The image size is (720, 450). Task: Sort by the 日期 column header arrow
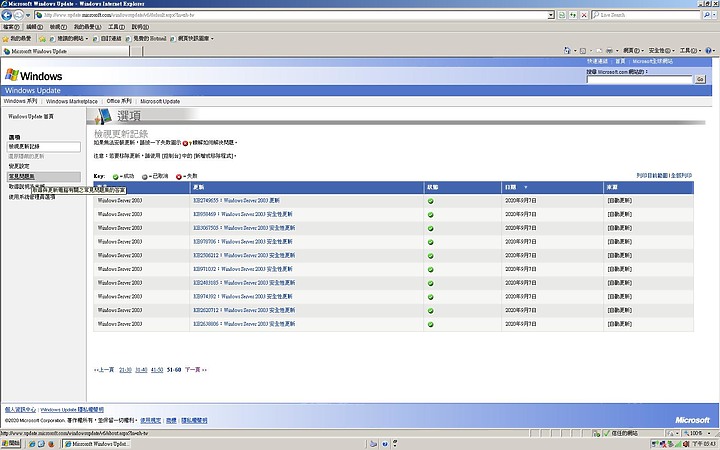pos(526,187)
